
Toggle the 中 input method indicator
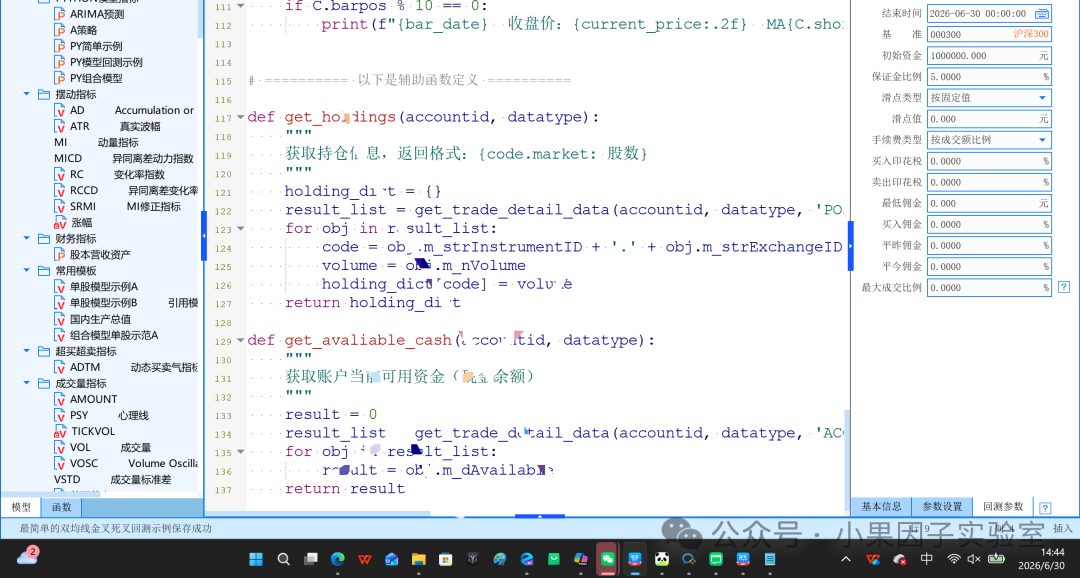[x=926, y=559]
